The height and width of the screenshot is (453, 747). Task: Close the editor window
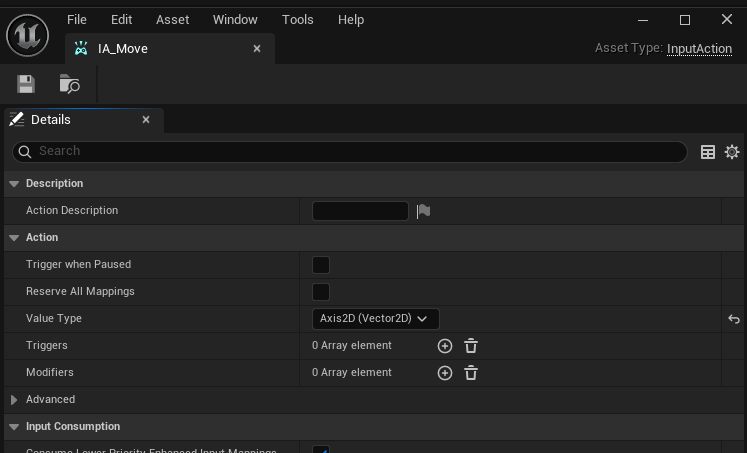coord(727,20)
